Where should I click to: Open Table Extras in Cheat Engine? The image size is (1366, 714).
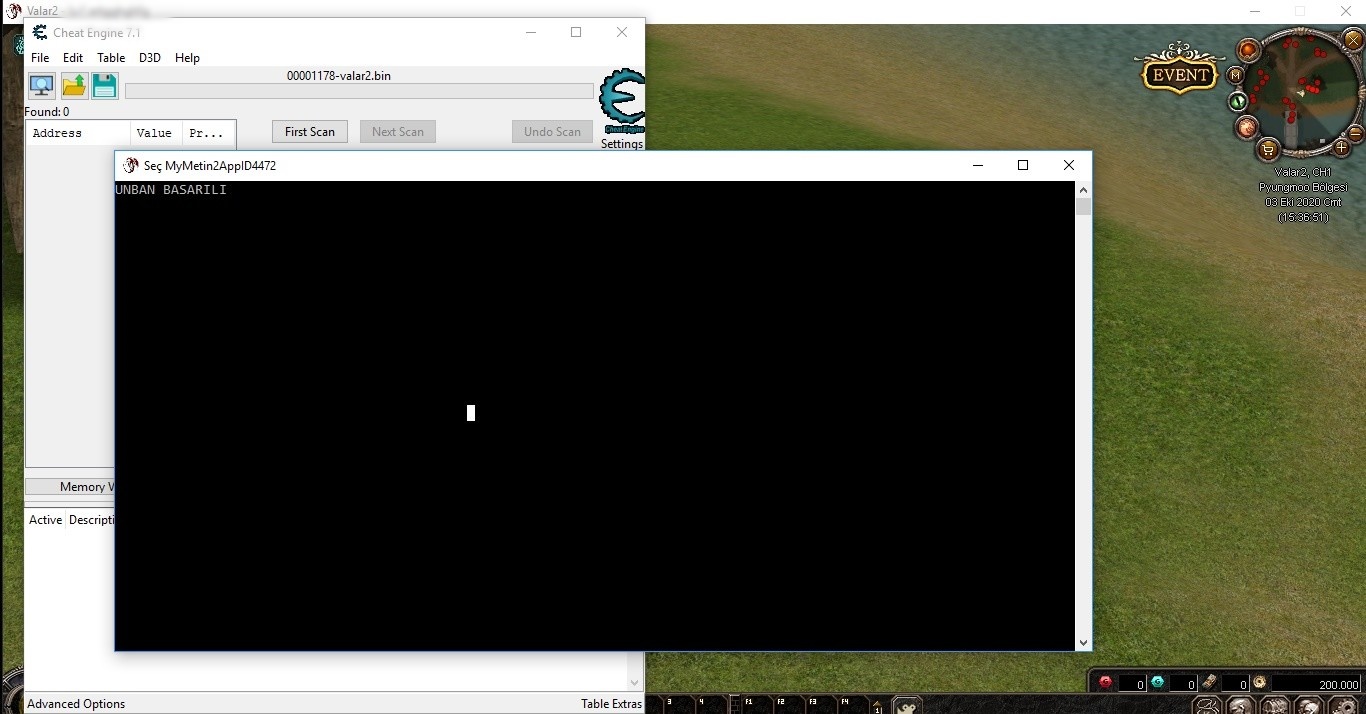coord(611,704)
